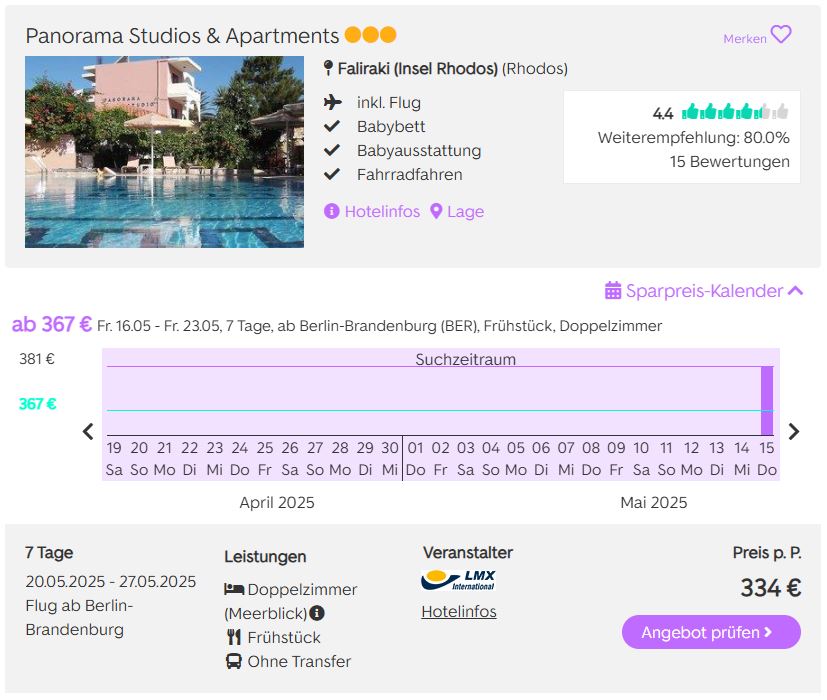Viewport: 827px width, 700px height.
Task: Collapse the Sparpreis-Kalender chevron
Action: click(795, 291)
